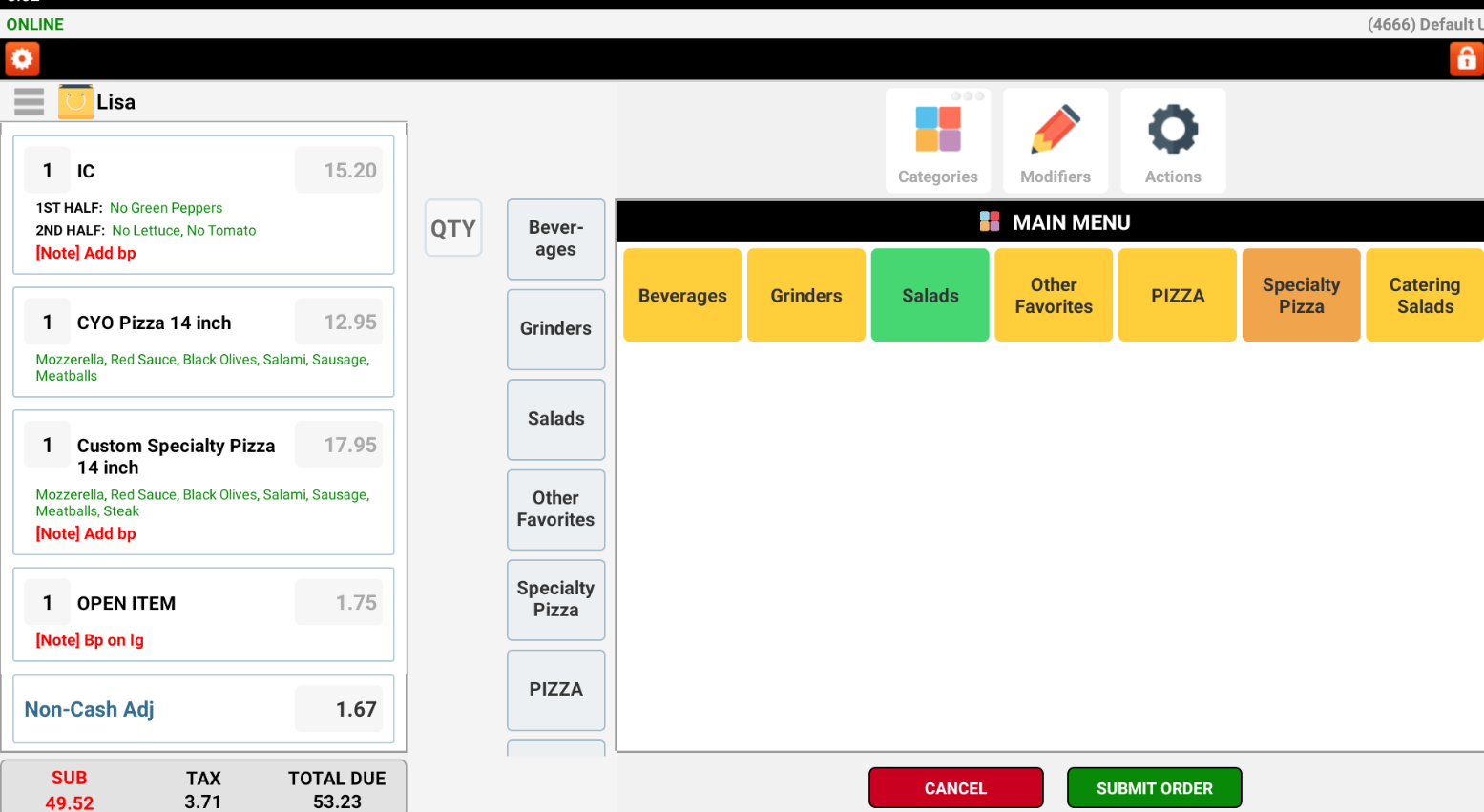Viewport: 1484px width, 812px height.
Task: Click the customer name Lisa
Action: click(x=115, y=102)
